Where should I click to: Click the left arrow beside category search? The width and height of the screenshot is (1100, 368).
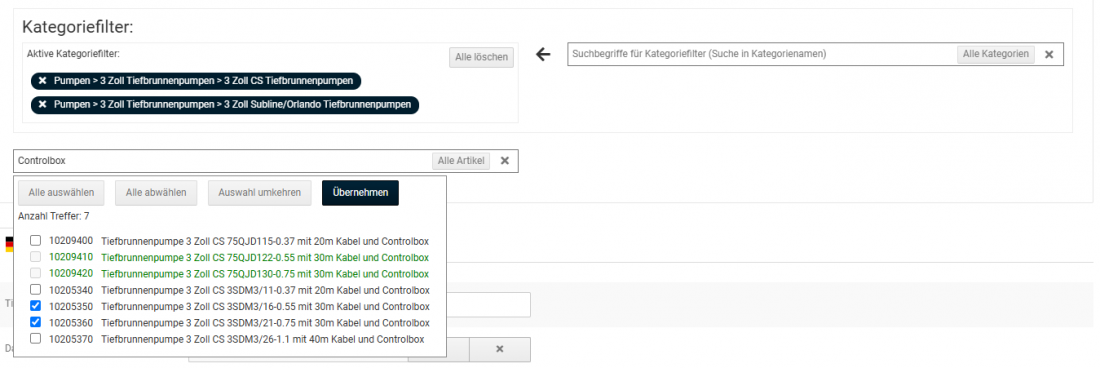click(x=542, y=55)
